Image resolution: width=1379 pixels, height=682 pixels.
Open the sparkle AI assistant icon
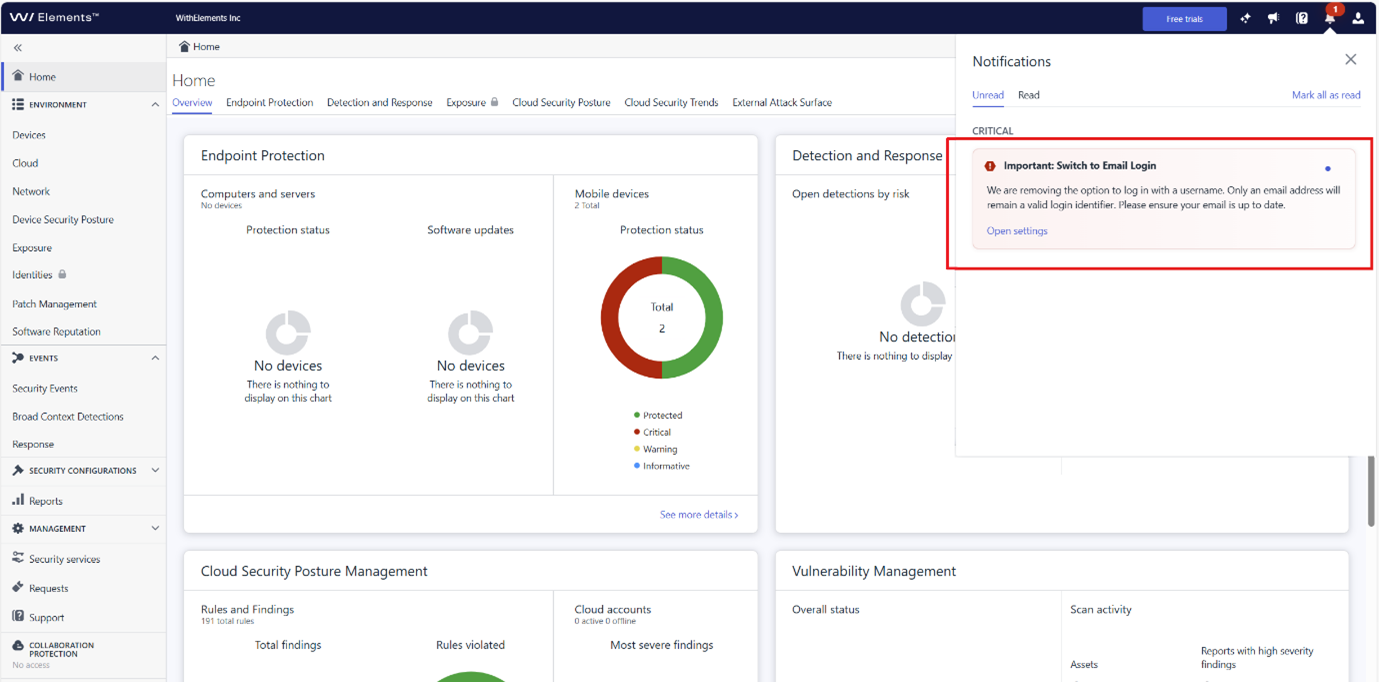tap(1245, 18)
